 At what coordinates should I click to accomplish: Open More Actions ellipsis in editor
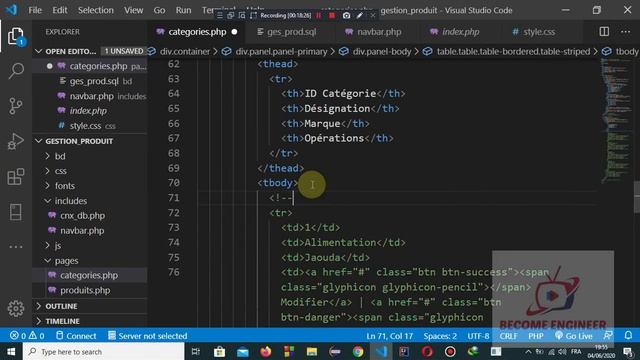click(x=625, y=31)
